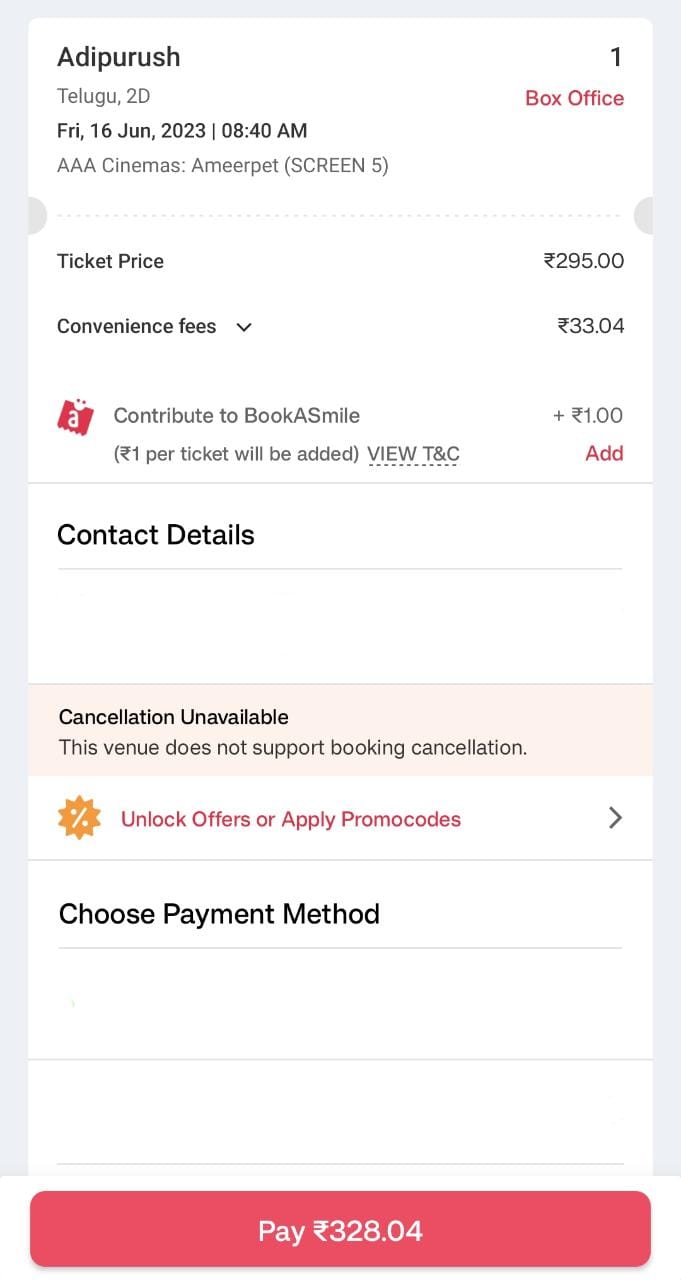Click the ticket count number 1
This screenshot has height=1280, width=681.
[616, 57]
